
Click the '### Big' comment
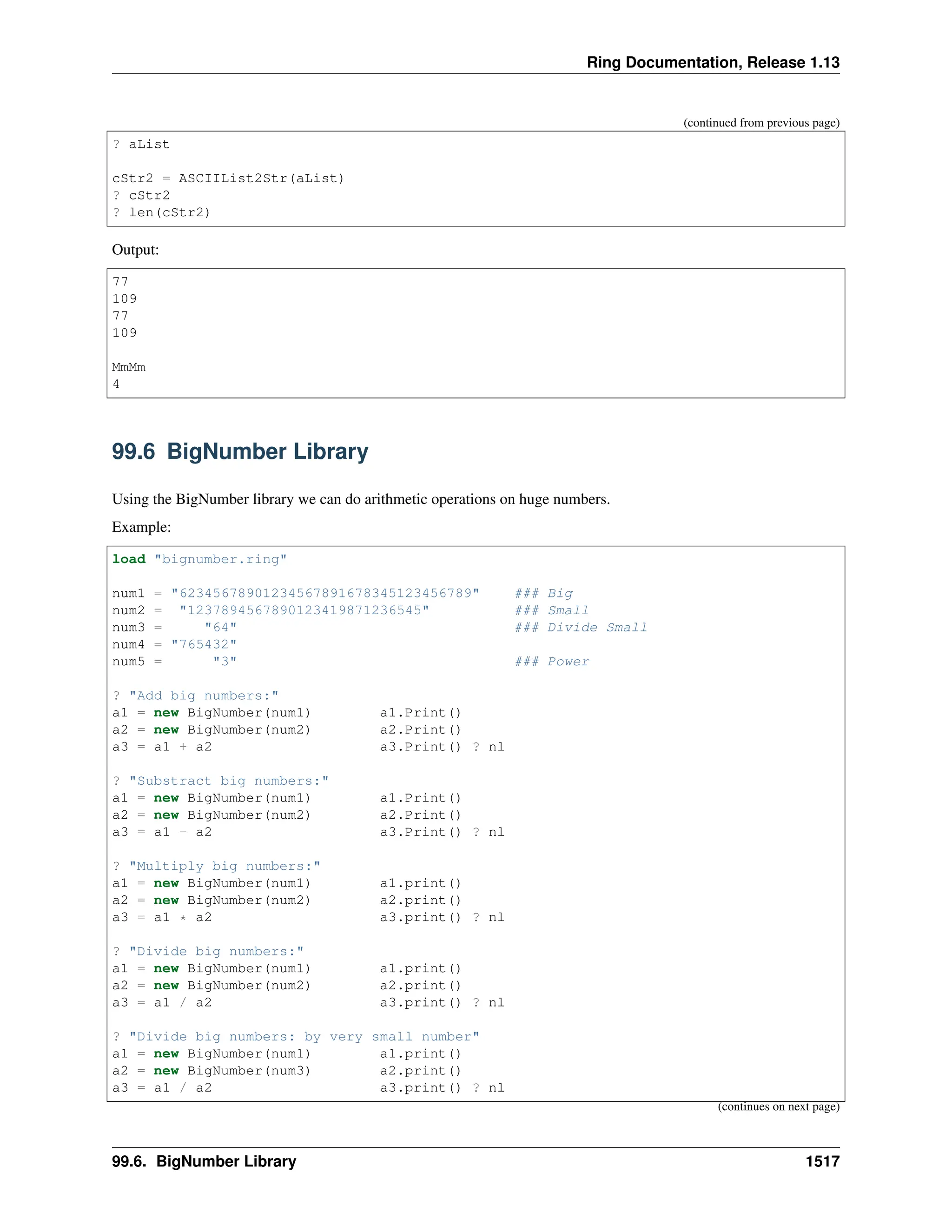click(544, 593)
